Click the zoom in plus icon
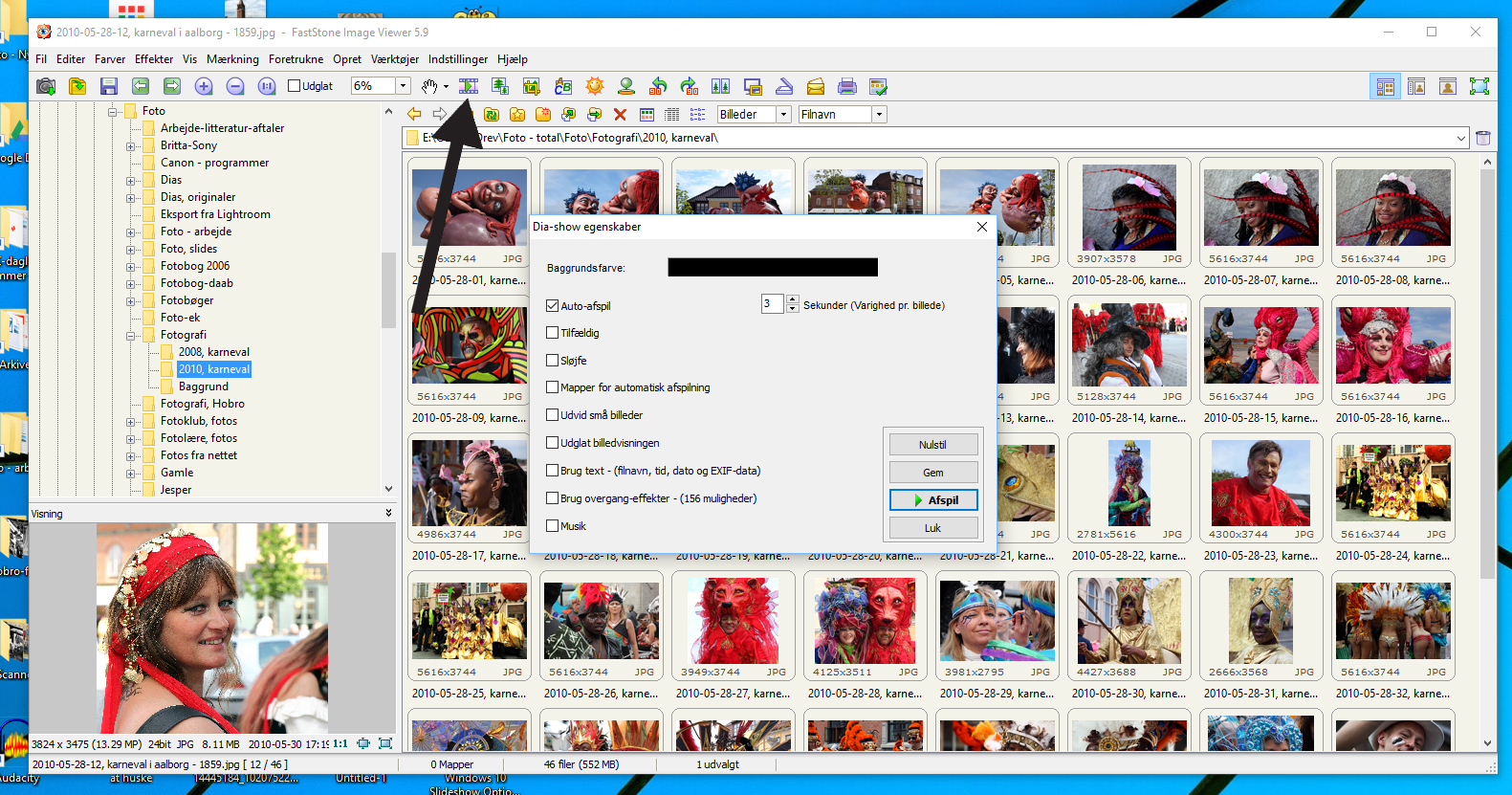 [x=204, y=87]
